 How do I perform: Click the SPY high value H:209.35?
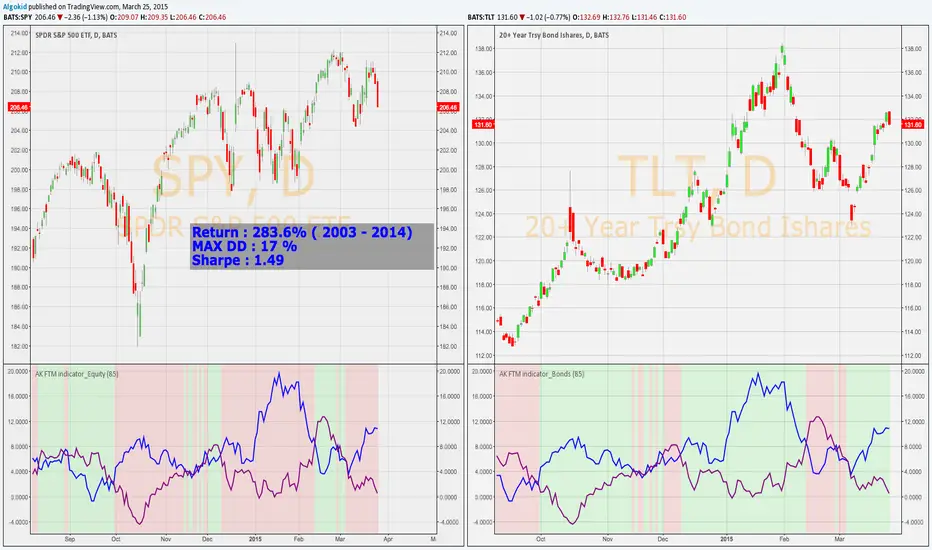click(154, 17)
